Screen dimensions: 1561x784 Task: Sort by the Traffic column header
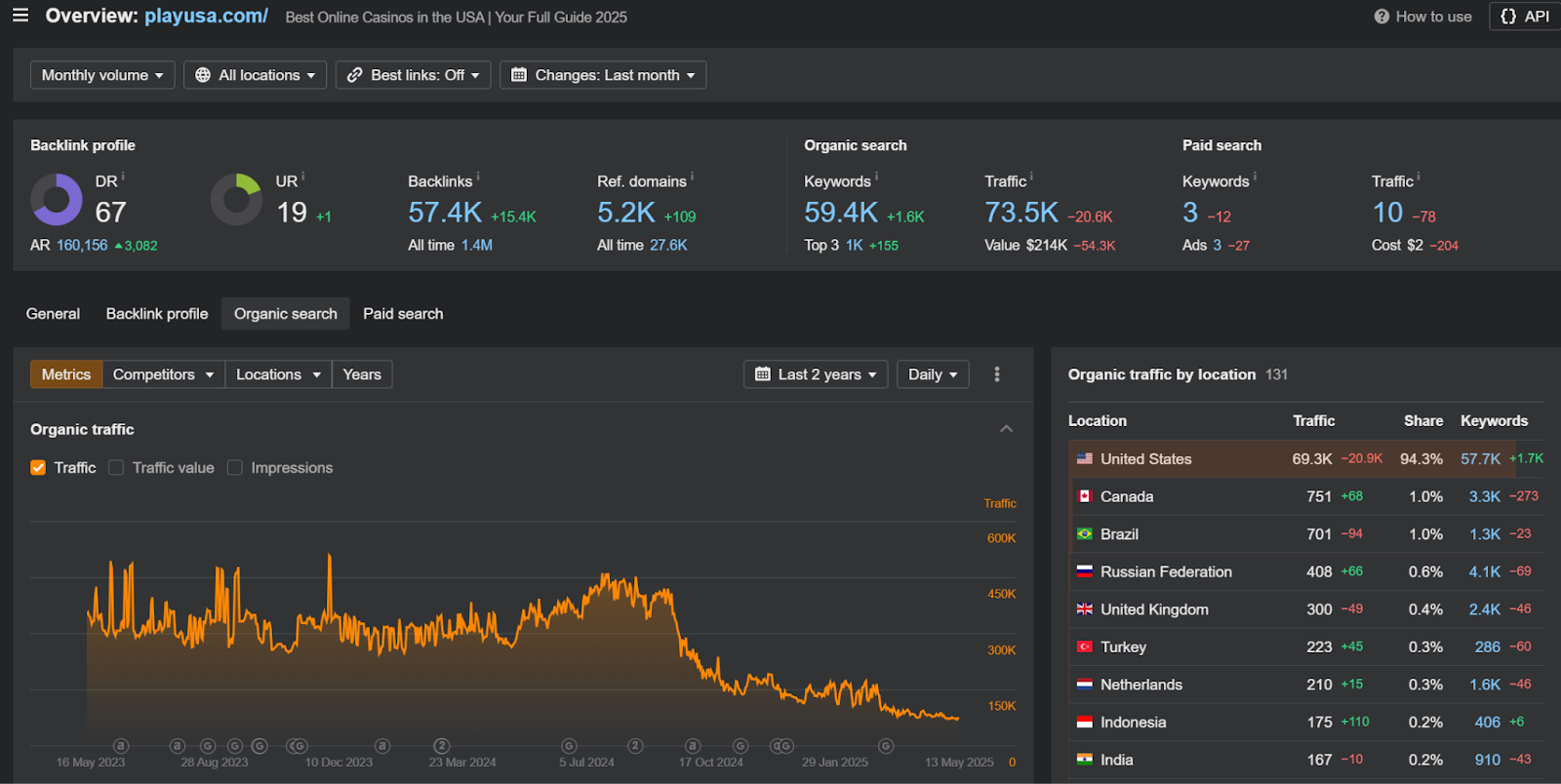(1313, 421)
